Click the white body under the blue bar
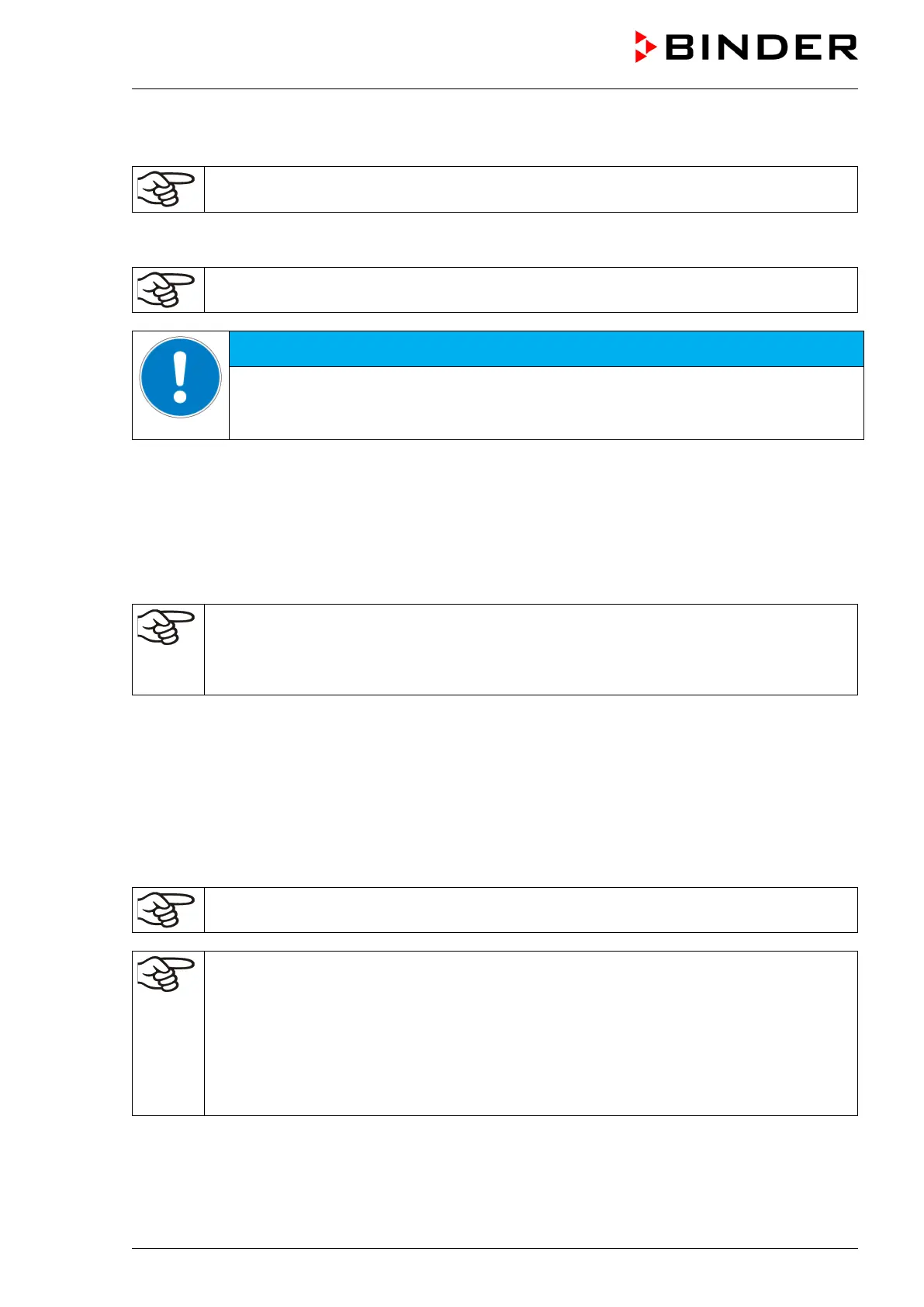 (x=546, y=403)
